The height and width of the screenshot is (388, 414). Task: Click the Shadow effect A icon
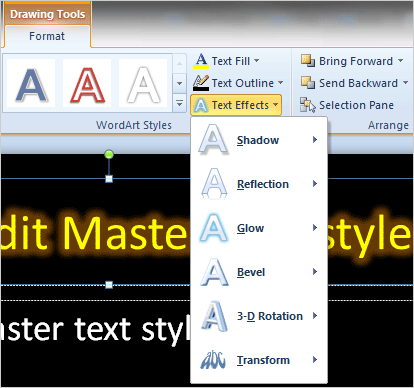point(213,139)
